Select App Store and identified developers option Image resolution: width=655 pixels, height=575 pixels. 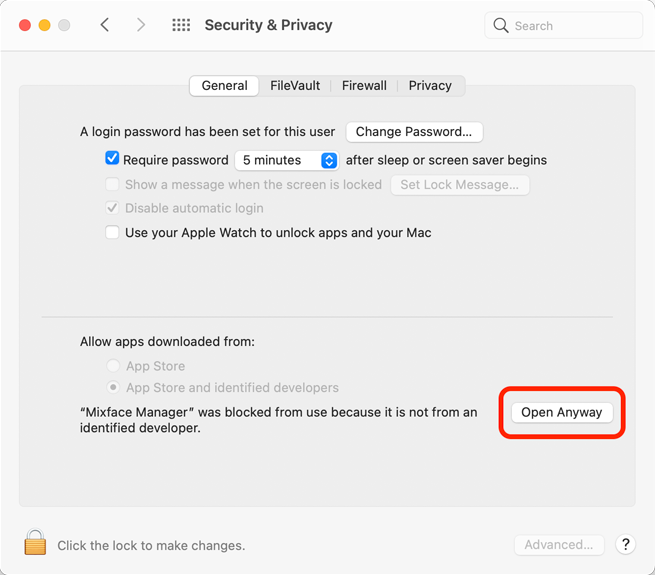click(x=114, y=387)
